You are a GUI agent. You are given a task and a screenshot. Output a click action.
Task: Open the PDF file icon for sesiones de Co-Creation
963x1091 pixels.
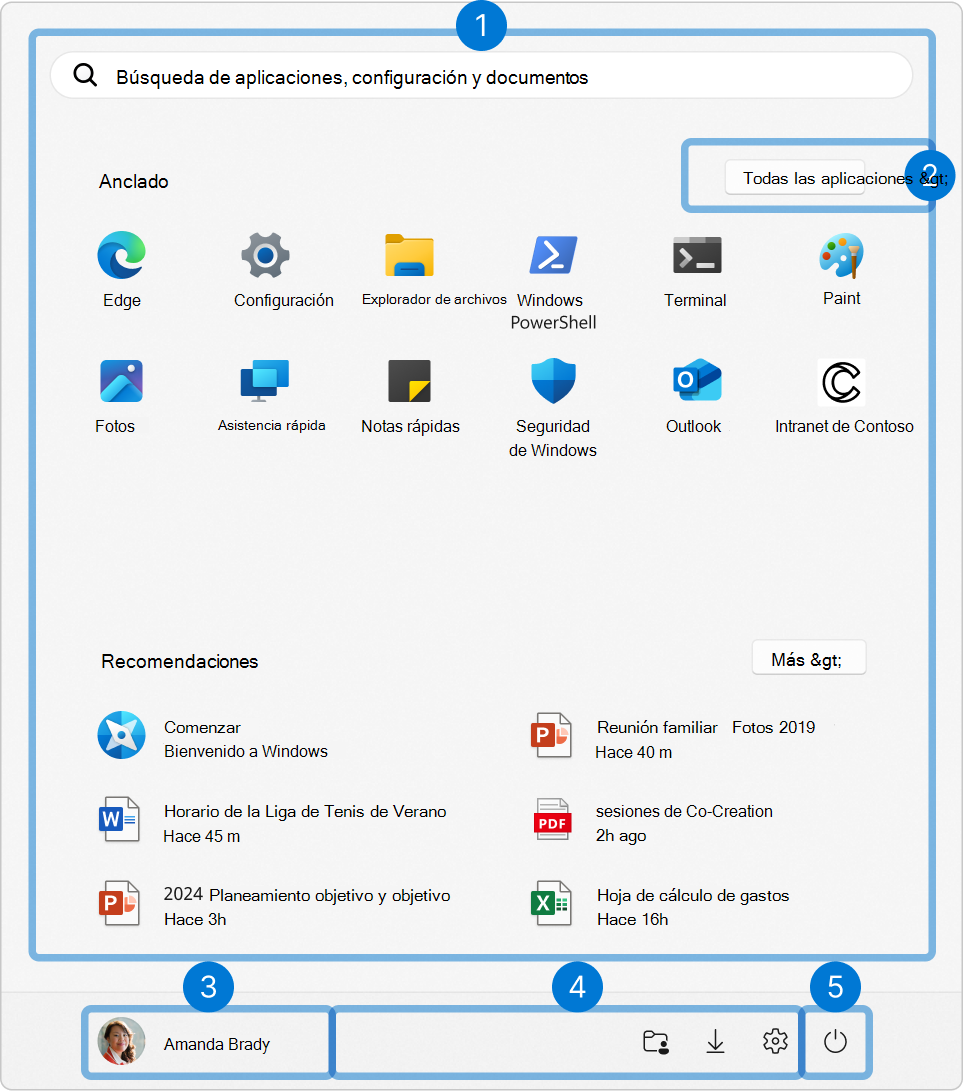(x=552, y=819)
